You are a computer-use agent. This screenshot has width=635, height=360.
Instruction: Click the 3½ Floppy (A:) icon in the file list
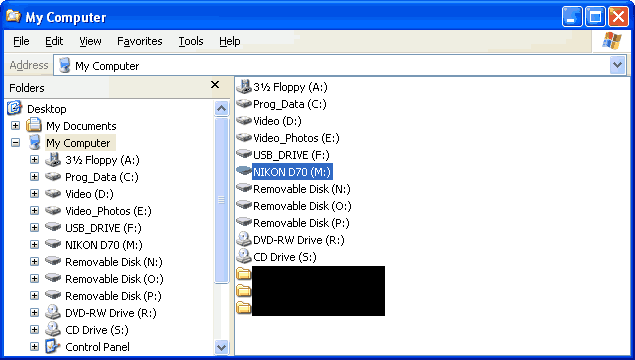pyautogui.click(x=244, y=86)
